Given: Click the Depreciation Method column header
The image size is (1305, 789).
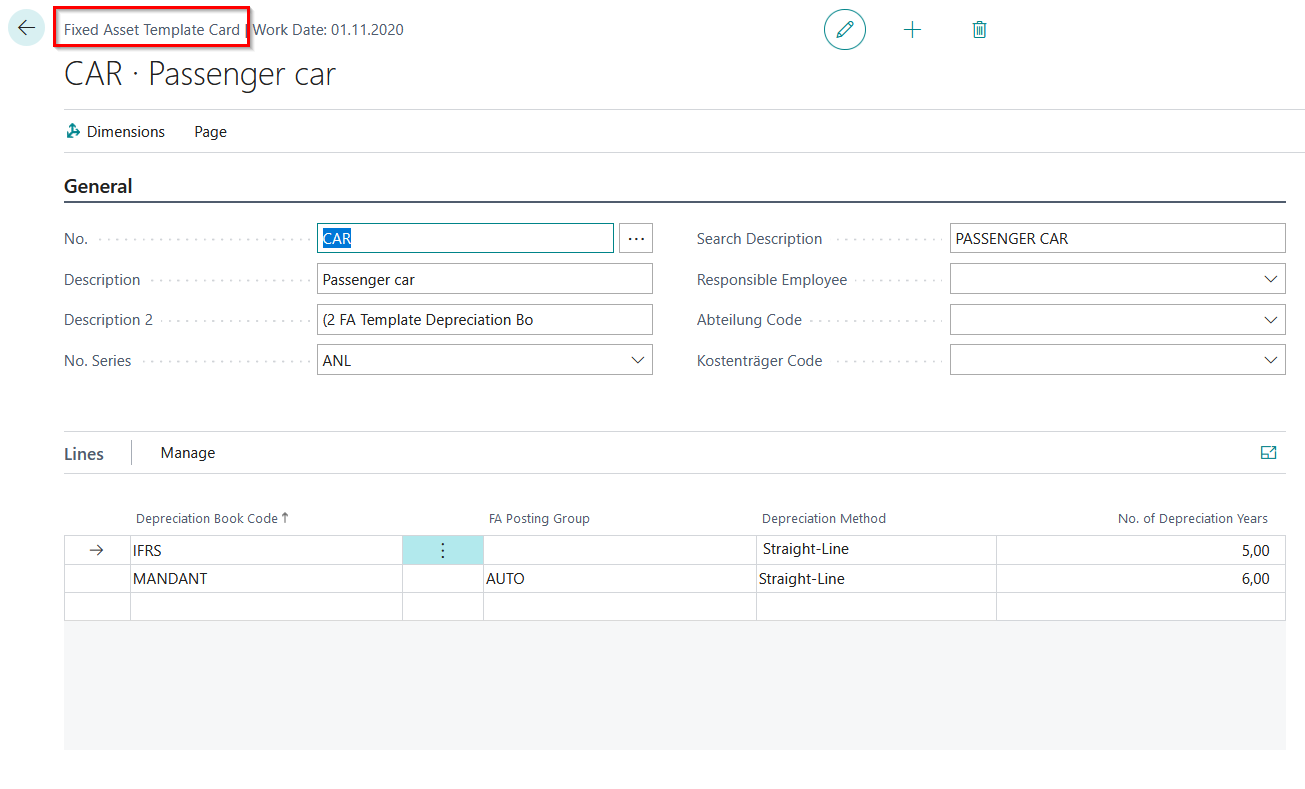Looking at the screenshot, I should pos(823,518).
